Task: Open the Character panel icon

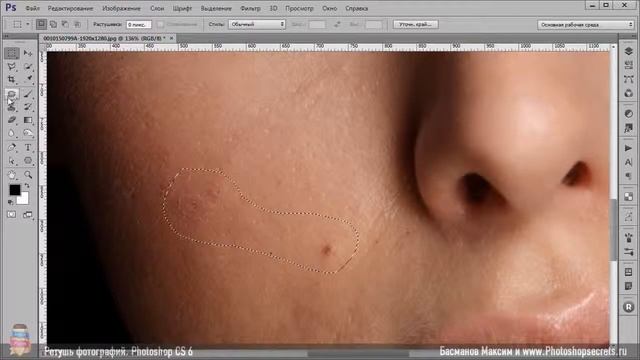Action: click(628, 162)
